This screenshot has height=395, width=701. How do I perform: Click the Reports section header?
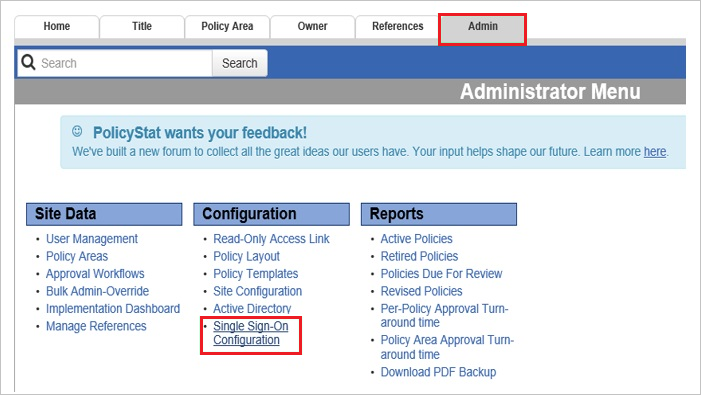pos(439,214)
